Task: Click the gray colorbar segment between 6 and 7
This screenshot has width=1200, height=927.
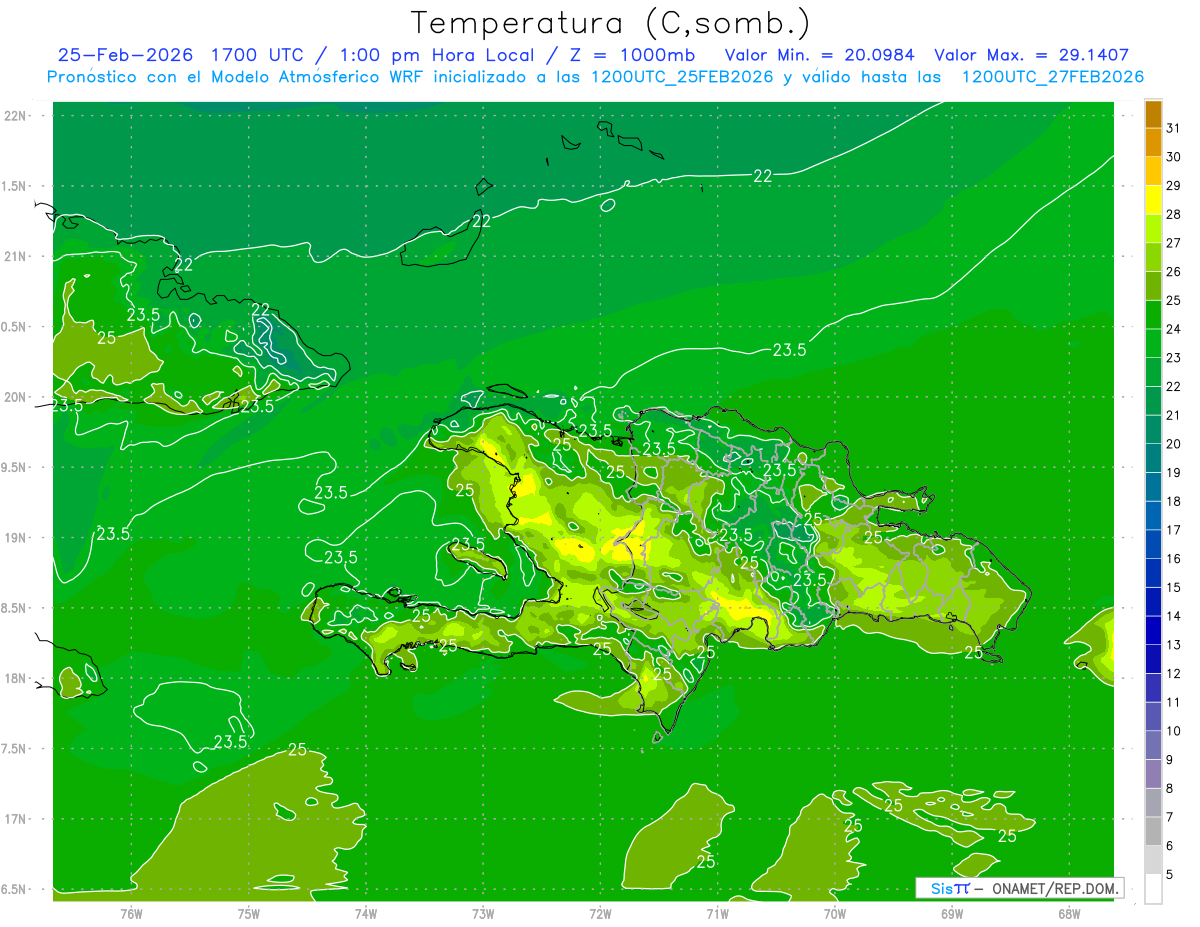Action: tap(1153, 831)
